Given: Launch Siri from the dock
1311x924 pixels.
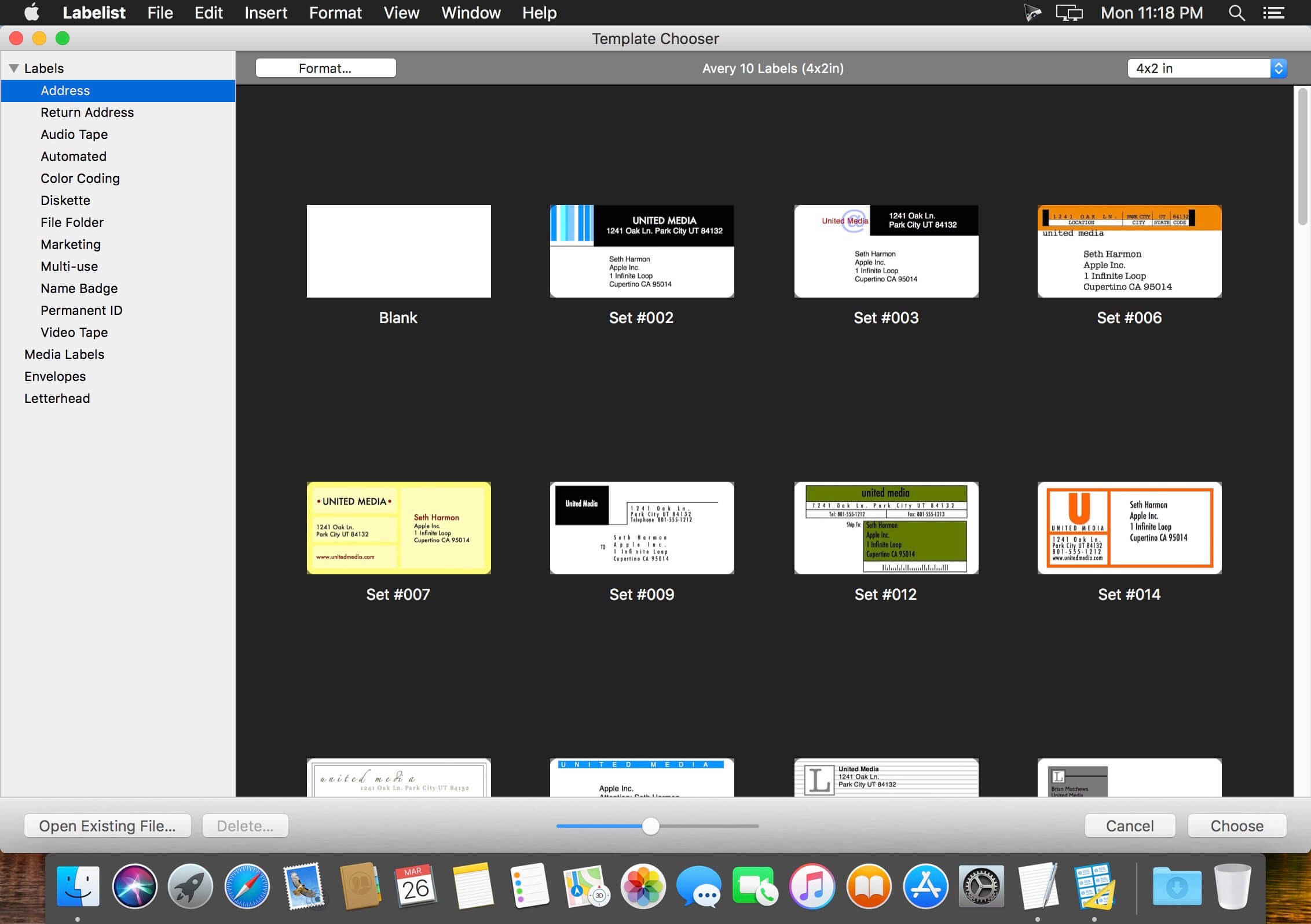Looking at the screenshot, I should 134,886.
